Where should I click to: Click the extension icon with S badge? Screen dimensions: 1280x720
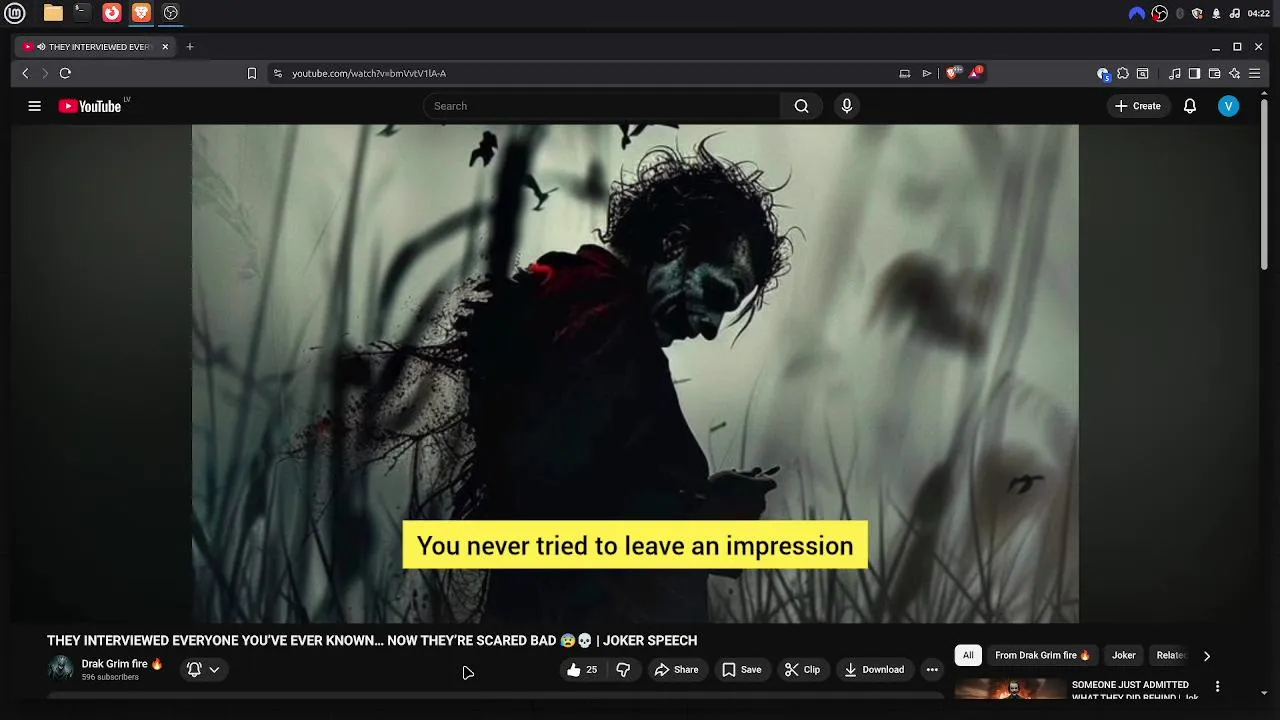pos(1103,74)
